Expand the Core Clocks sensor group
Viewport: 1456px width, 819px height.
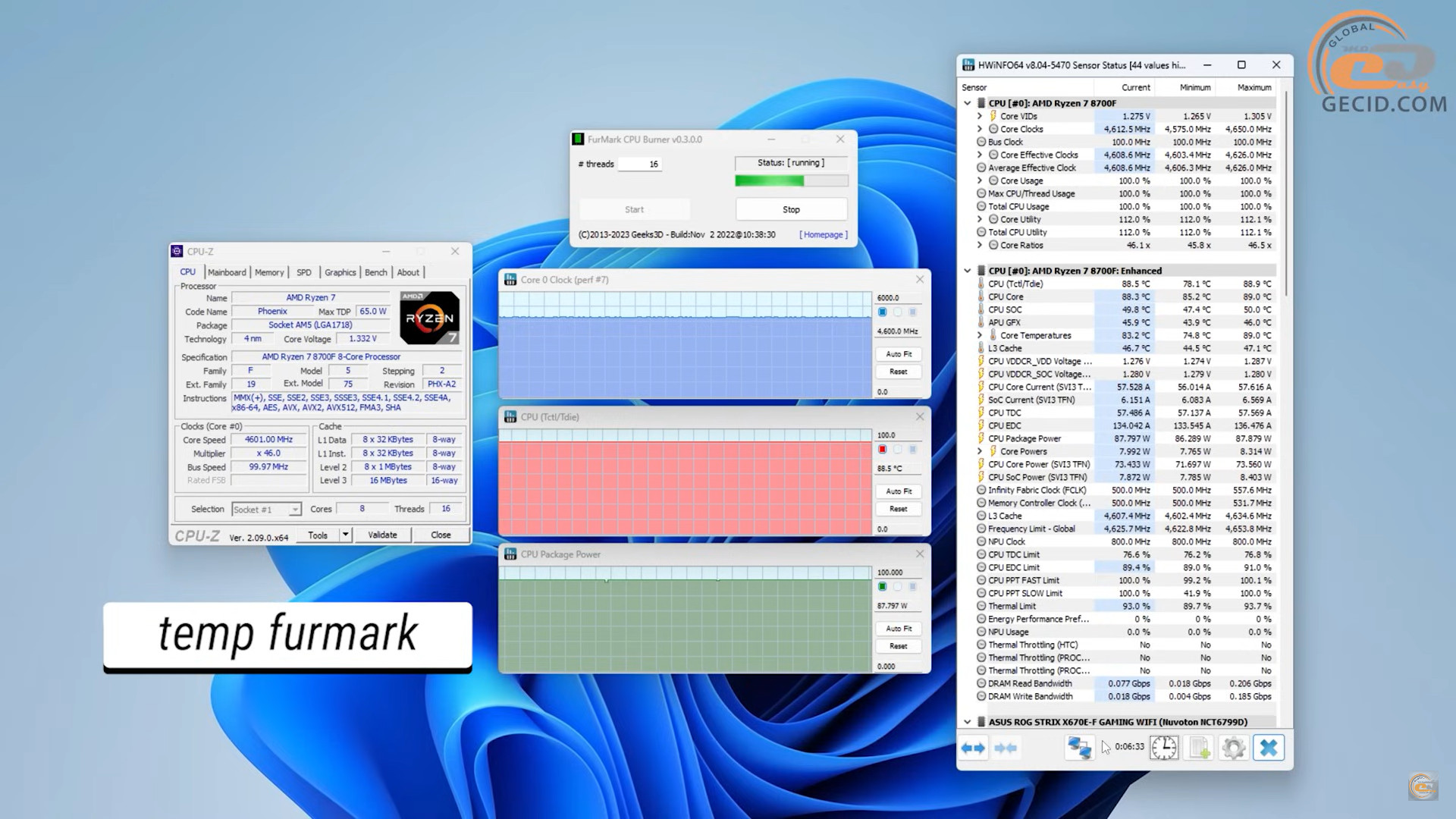point(979,129)
